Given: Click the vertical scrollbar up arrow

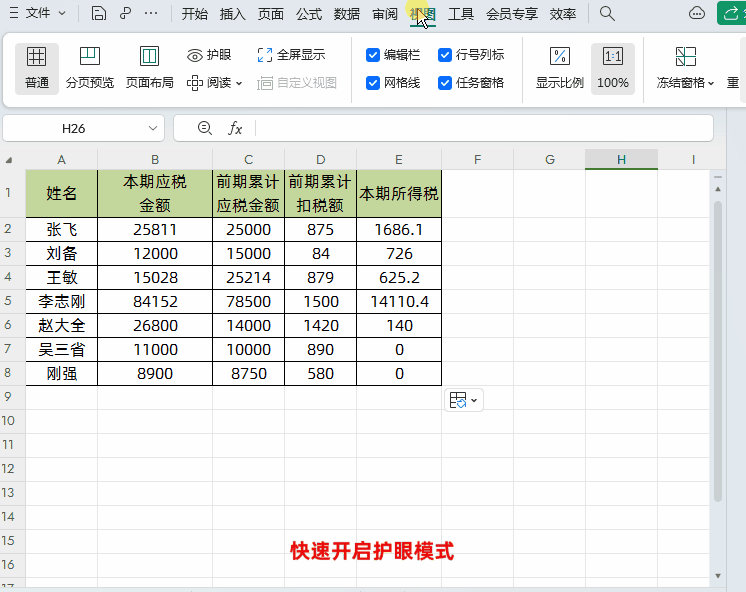Looking at the screenshot, I should click(718, 189).
